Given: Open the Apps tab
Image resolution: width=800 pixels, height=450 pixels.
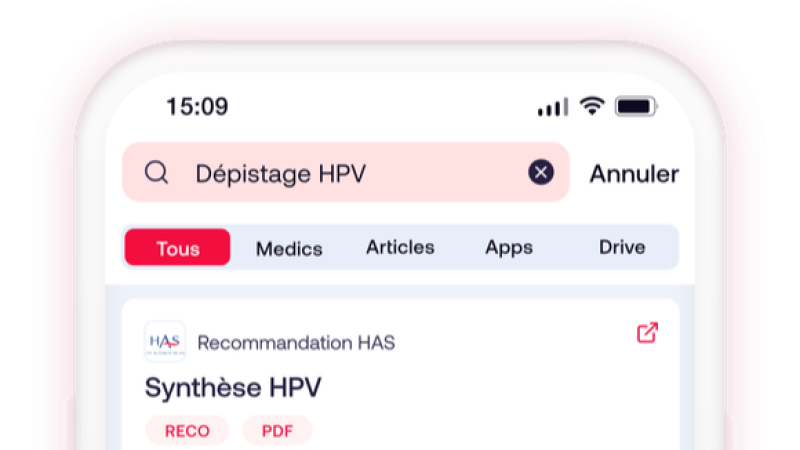Looking at the screenshot, I should click(x=509, y=247).
